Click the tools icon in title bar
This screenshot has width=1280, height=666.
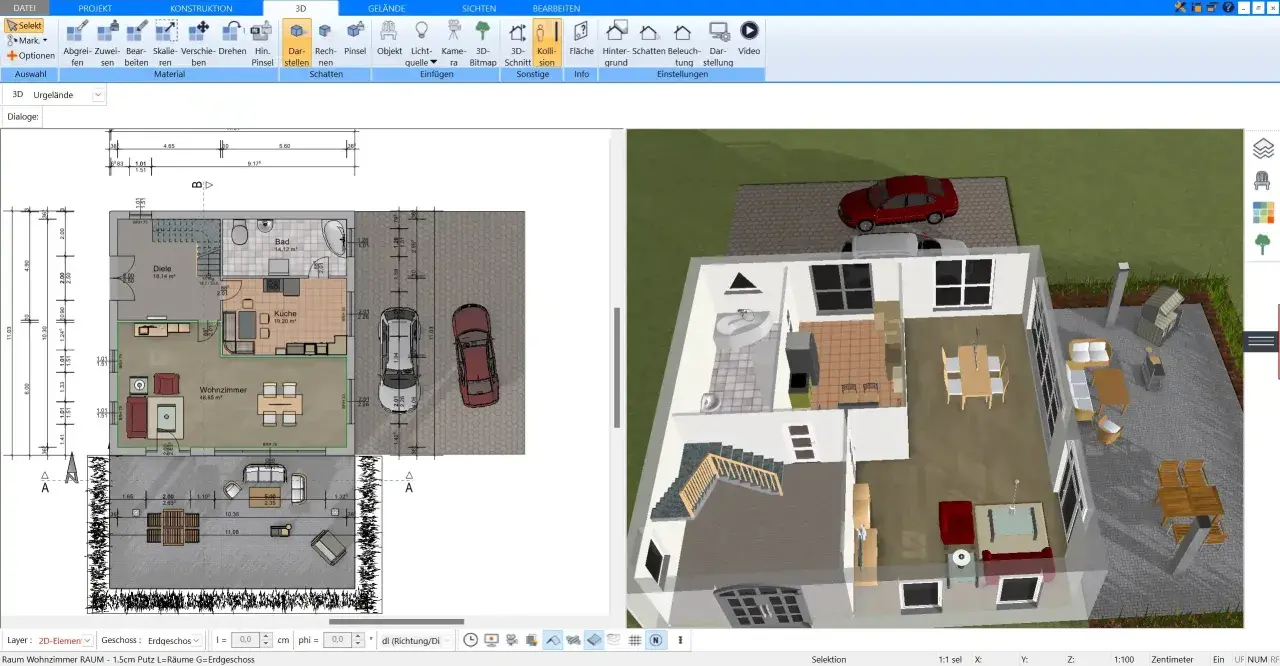tap(1181, 7)
